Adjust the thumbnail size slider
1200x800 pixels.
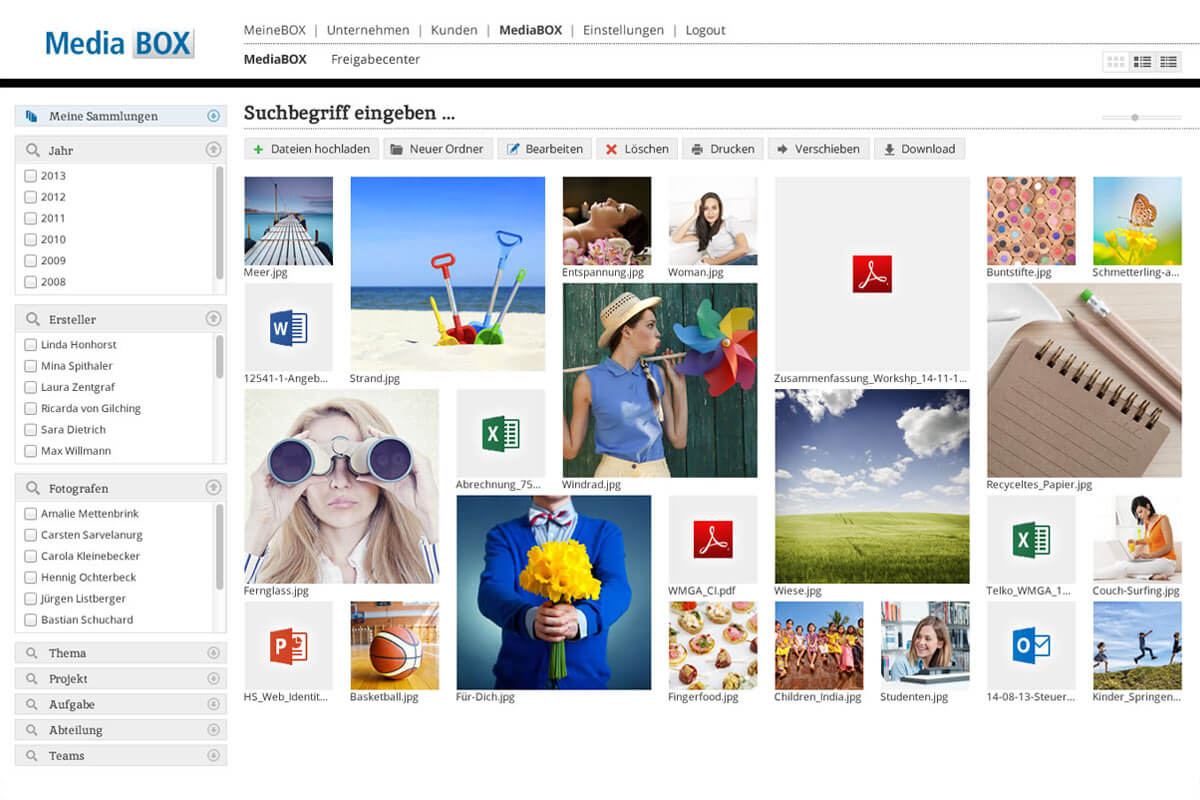pyautogui.click(x=1135, y=117)
